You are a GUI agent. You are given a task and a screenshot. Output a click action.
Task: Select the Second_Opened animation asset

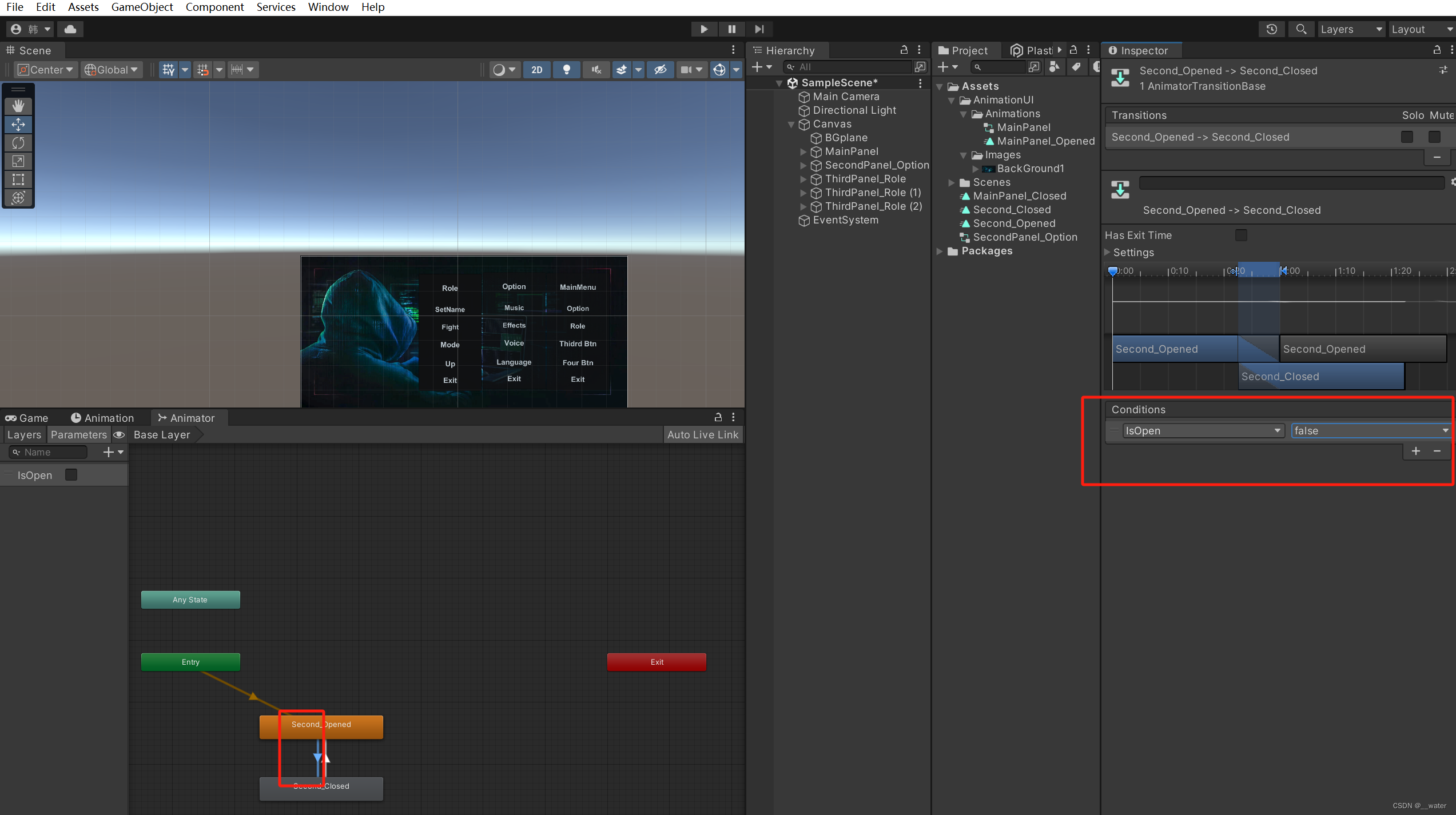[1008, 223]
